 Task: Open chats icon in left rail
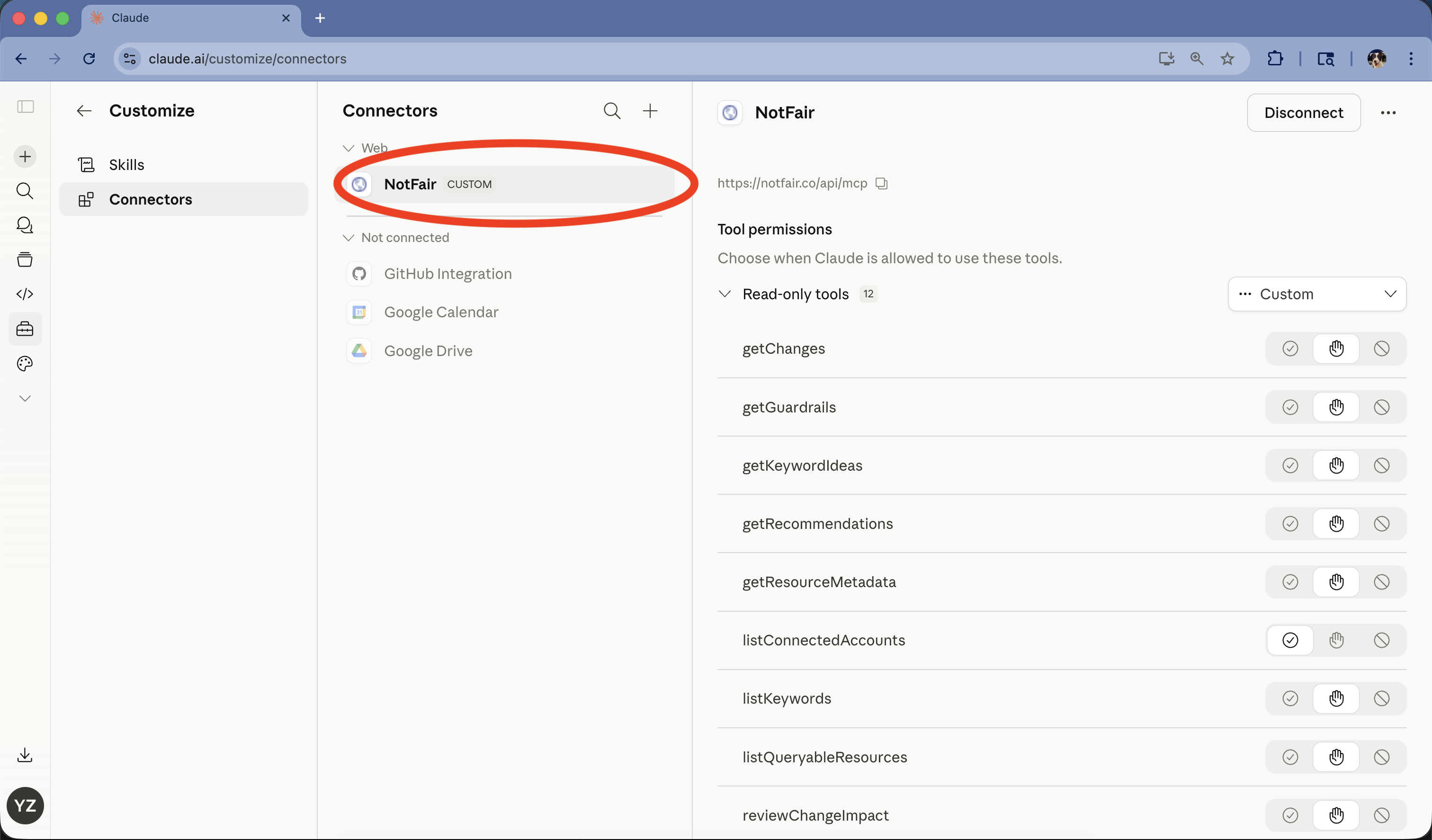(25, 225)
